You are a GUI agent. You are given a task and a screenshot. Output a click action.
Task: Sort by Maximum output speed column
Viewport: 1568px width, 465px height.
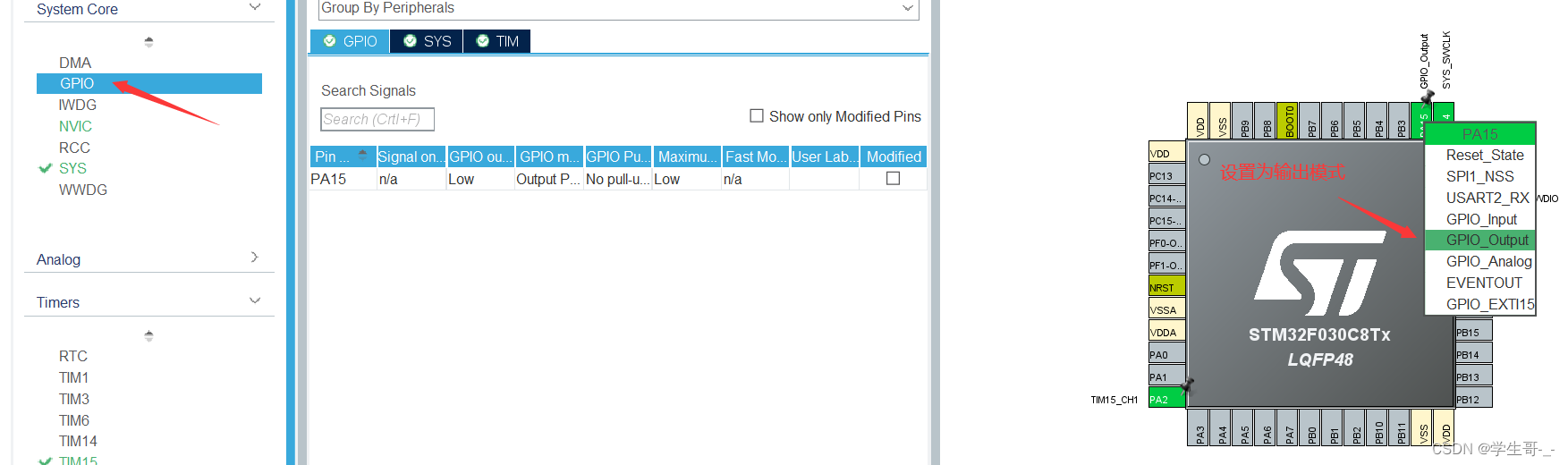point(688,156)
